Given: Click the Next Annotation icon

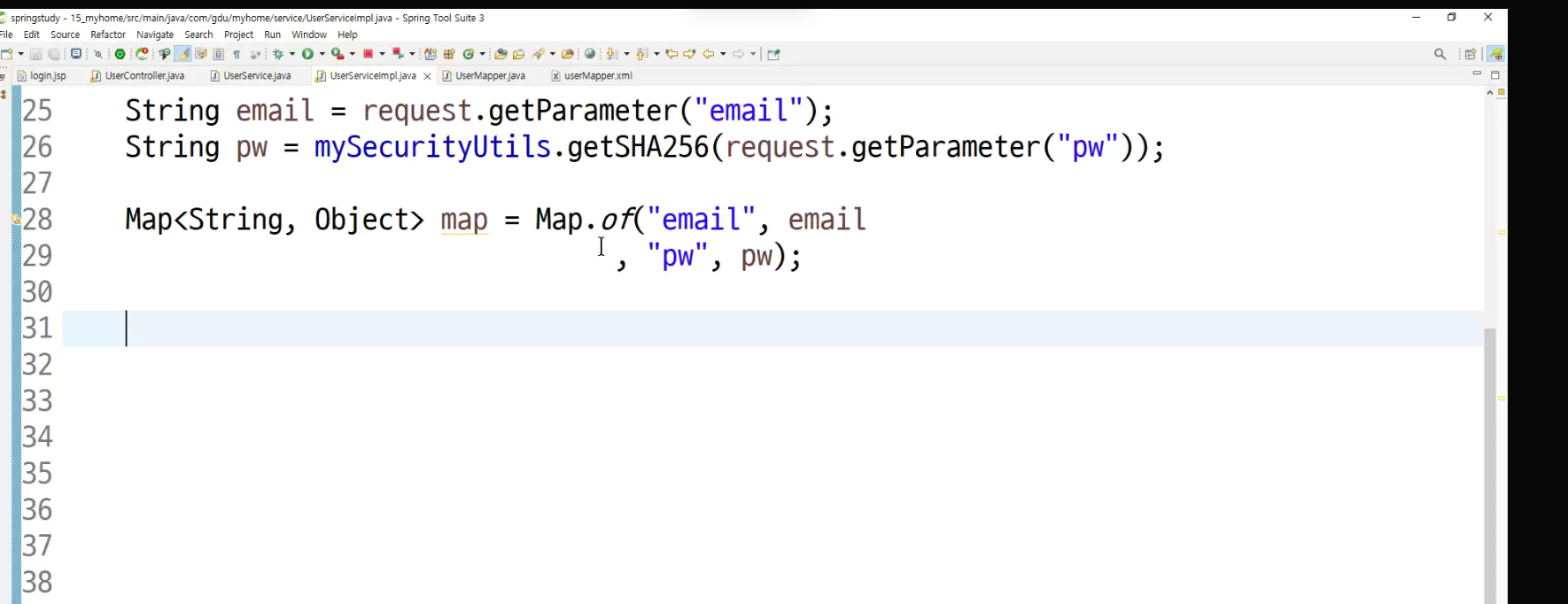Looking at the screenshot, I should point(610,54).
